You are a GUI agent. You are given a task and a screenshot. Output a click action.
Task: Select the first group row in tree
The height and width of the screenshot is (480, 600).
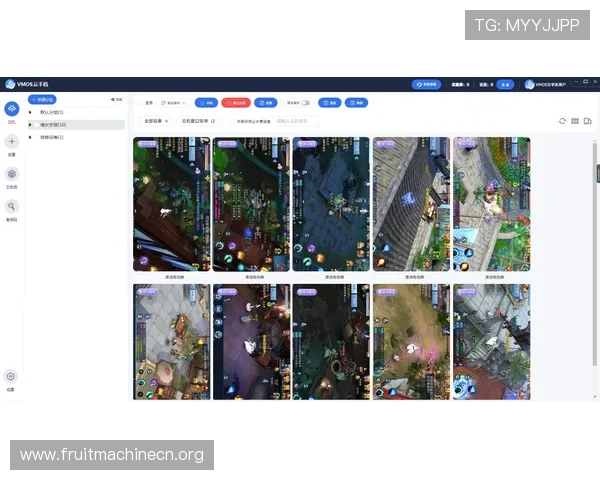[76, 113]
